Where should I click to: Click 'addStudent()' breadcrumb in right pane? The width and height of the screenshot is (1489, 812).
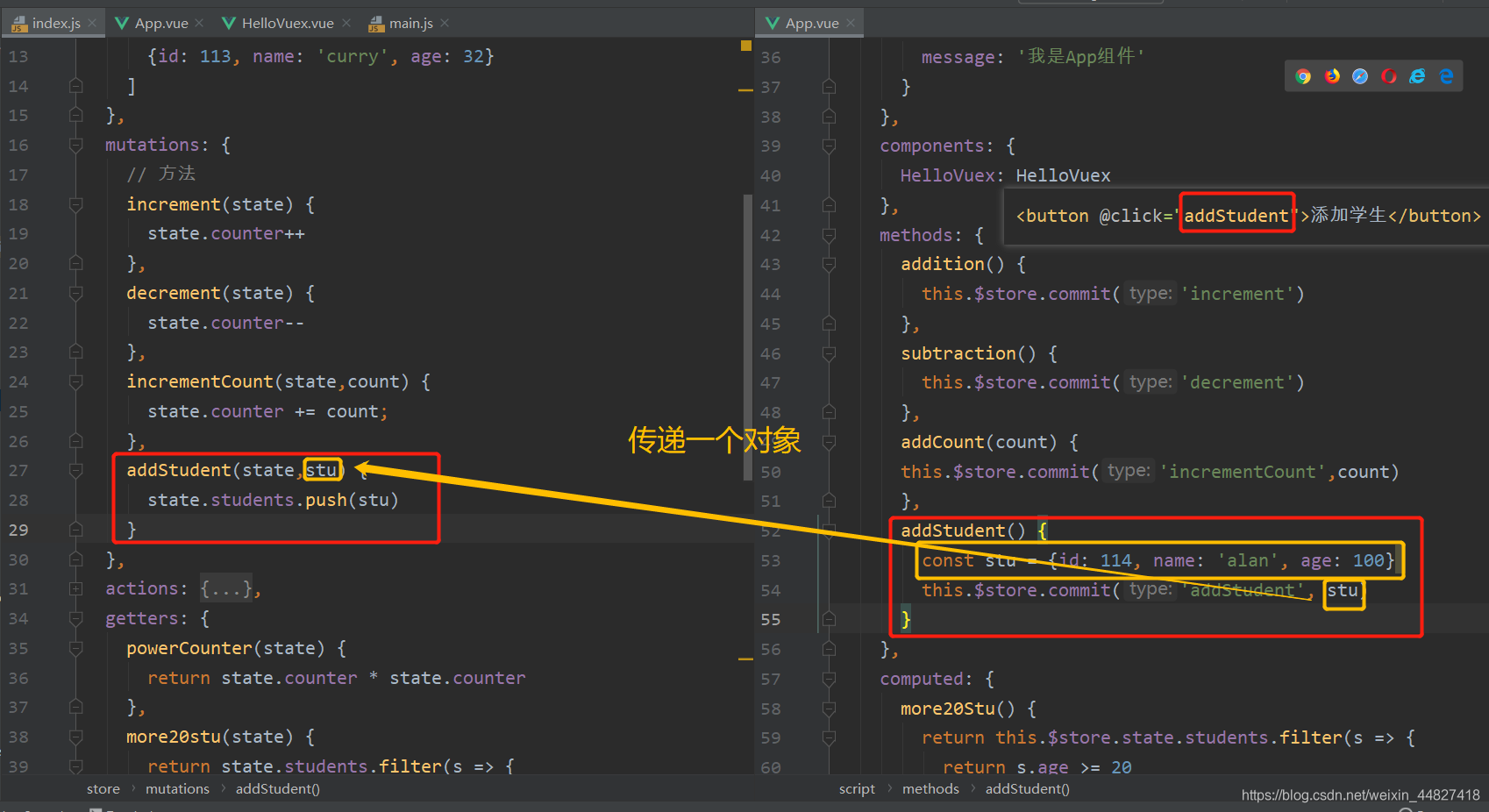point(1027,789)
